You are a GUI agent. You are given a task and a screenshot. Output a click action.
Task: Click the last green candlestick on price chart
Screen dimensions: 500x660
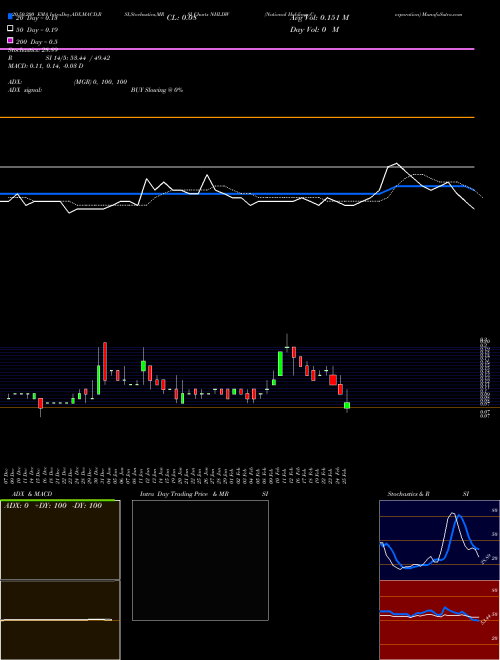[x=347, y=405]
